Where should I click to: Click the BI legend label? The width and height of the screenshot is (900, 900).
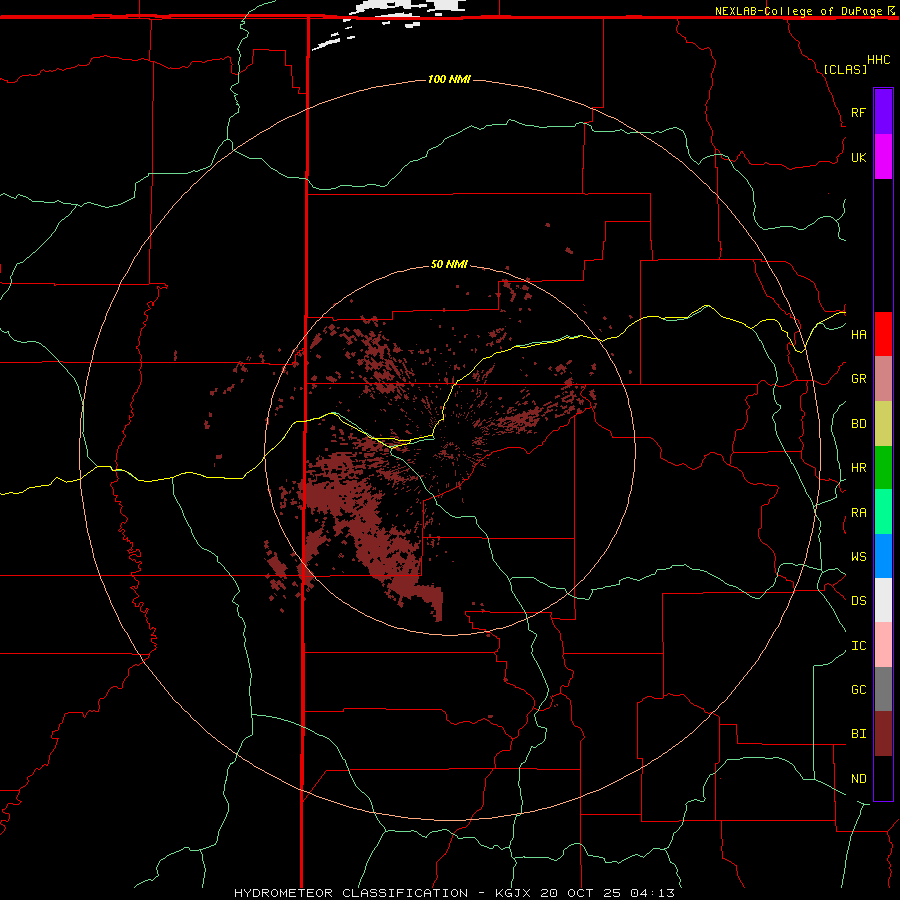(858, 734)
